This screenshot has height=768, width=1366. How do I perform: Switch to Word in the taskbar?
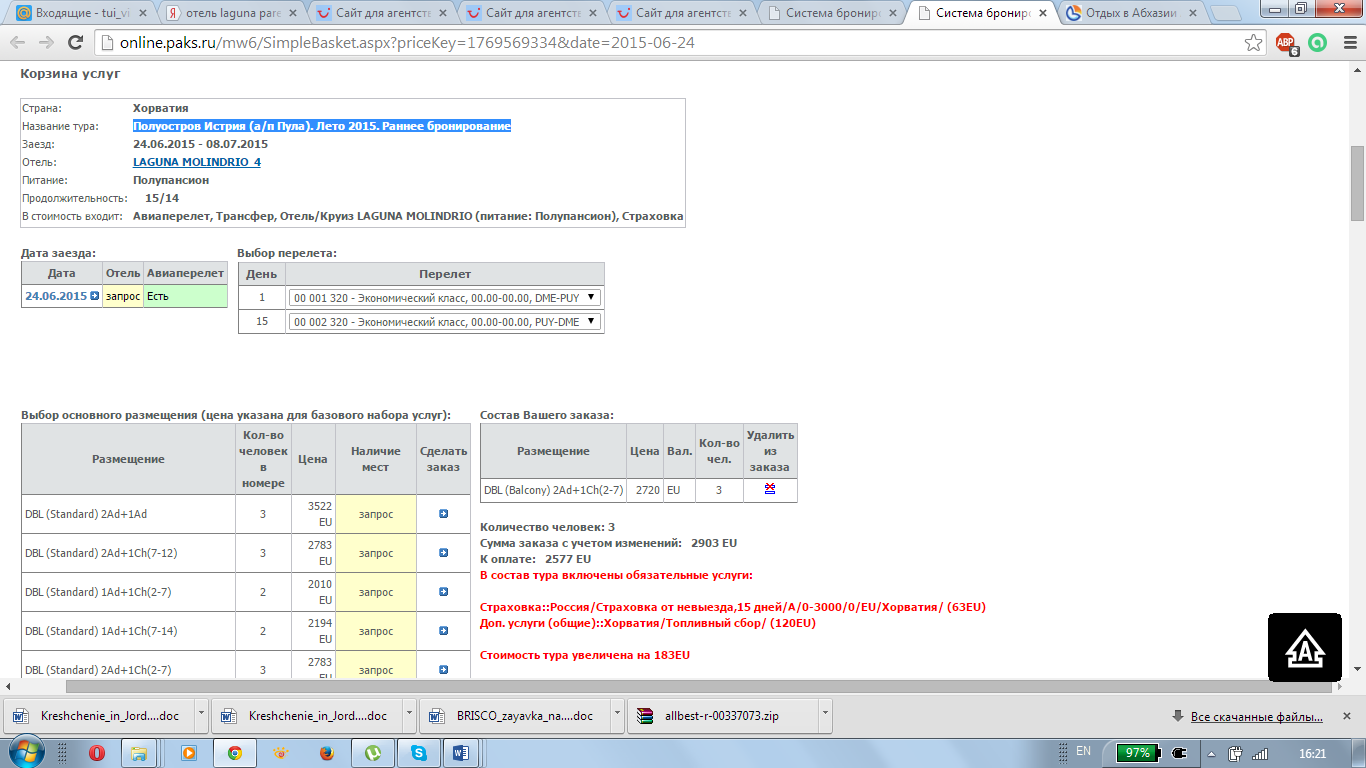click(x=461, y=752)
